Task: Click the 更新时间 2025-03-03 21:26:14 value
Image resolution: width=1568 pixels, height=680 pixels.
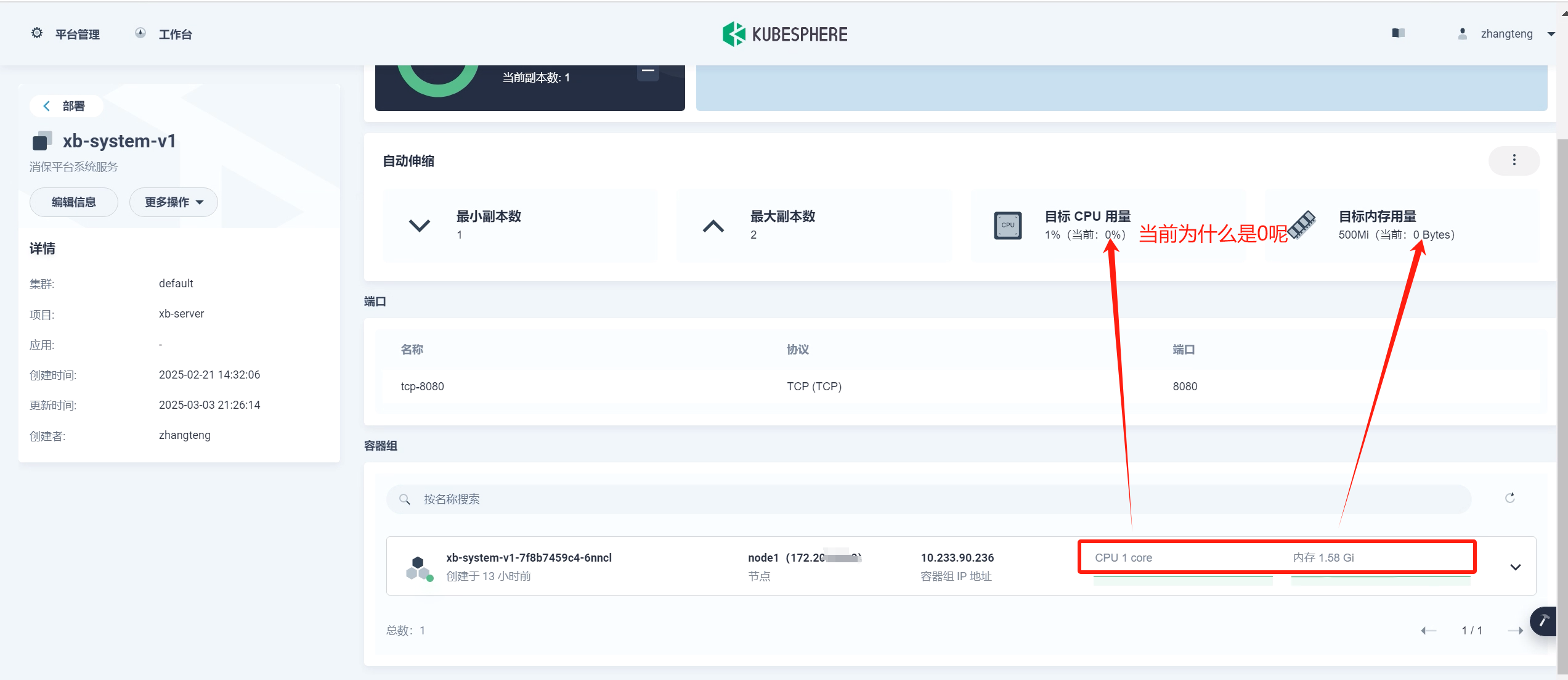Action: pyautogui.click(x=209, y=405)
